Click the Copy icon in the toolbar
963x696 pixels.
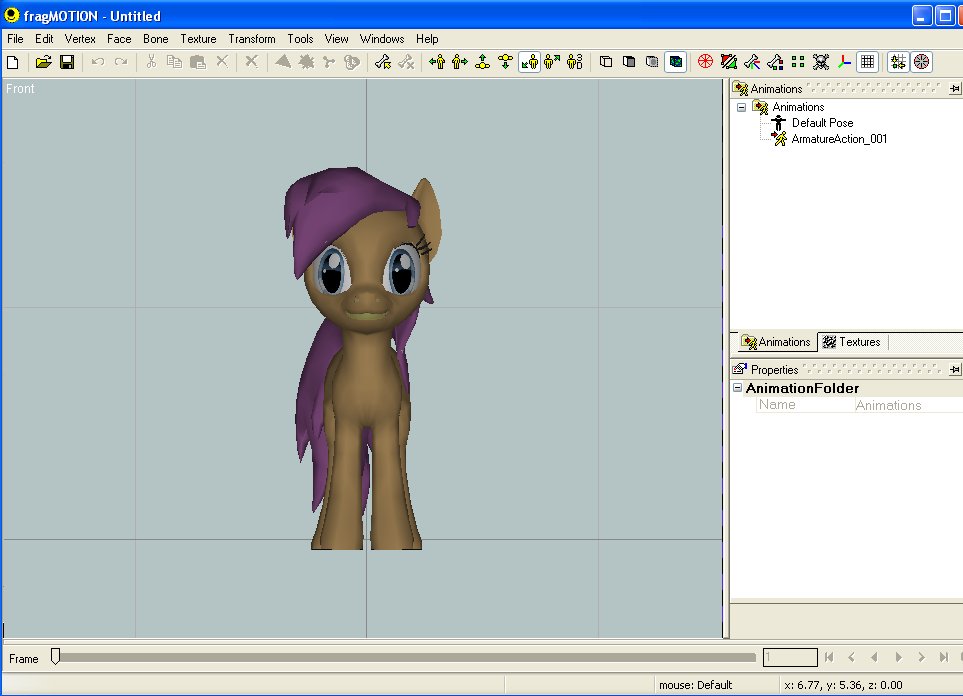pos(174,62)
